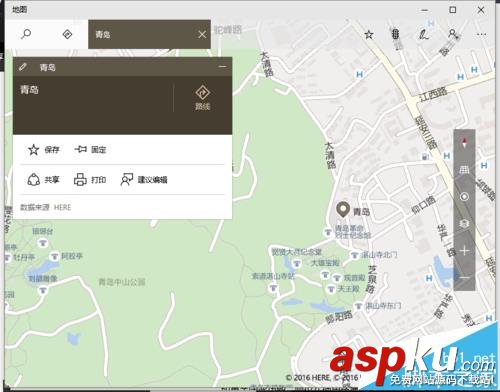Share the place via 共享
Image resolution: width=500 pixels, height=392 pixels.
[x=43, y=180]
